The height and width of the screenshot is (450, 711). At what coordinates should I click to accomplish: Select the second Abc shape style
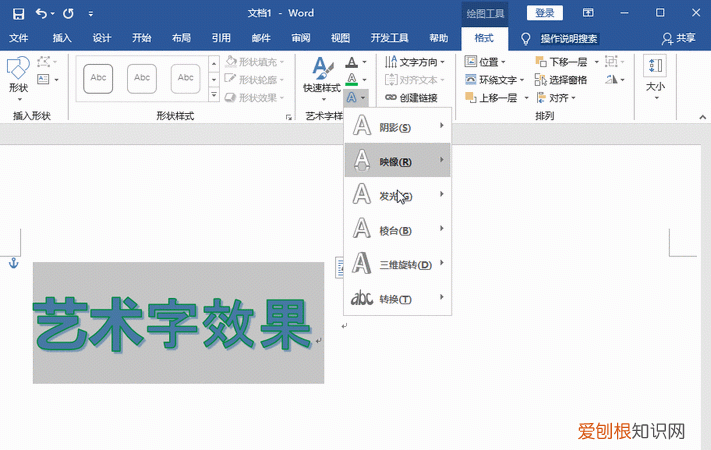click(142, 78)
